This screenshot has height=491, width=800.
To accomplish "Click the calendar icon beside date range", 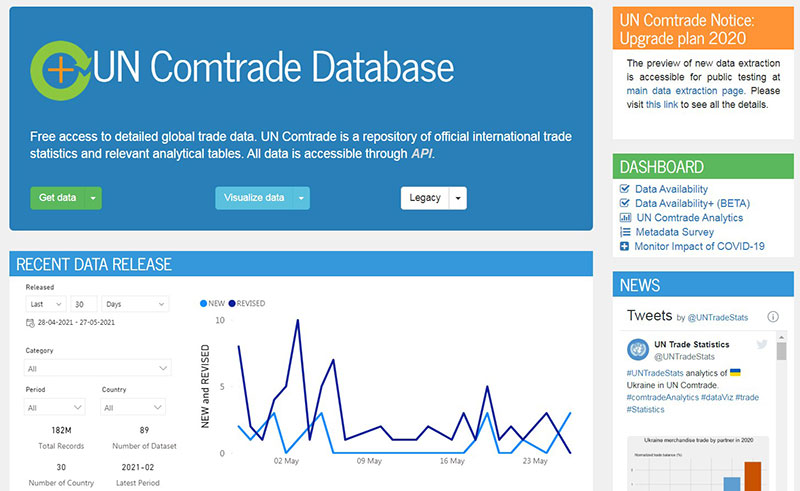I will click(30, 323).
